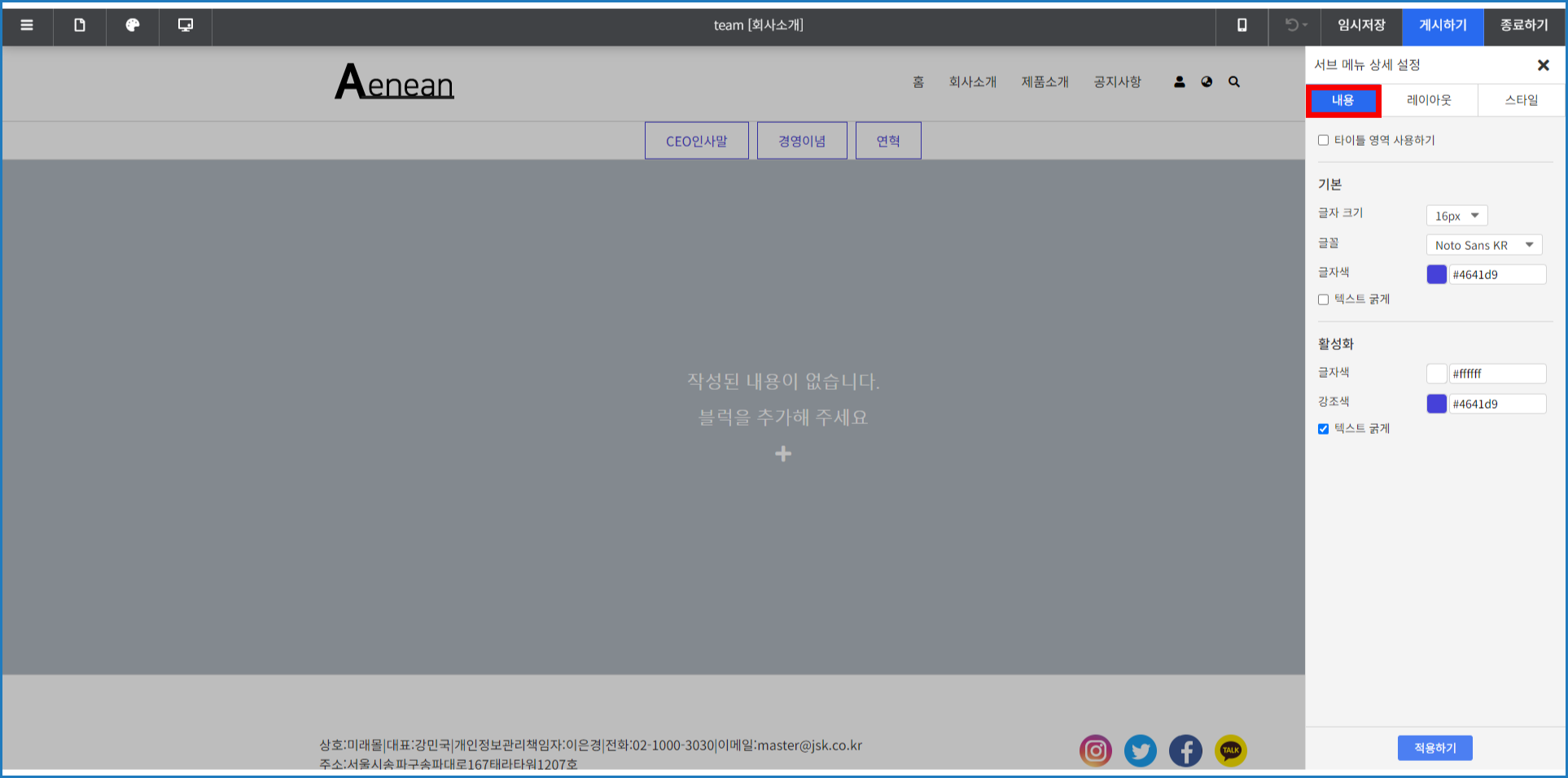Viewport: 1568px width, 778px height.
Task: Uncheck the active text bold checkbox
Action: [1323, 429]
